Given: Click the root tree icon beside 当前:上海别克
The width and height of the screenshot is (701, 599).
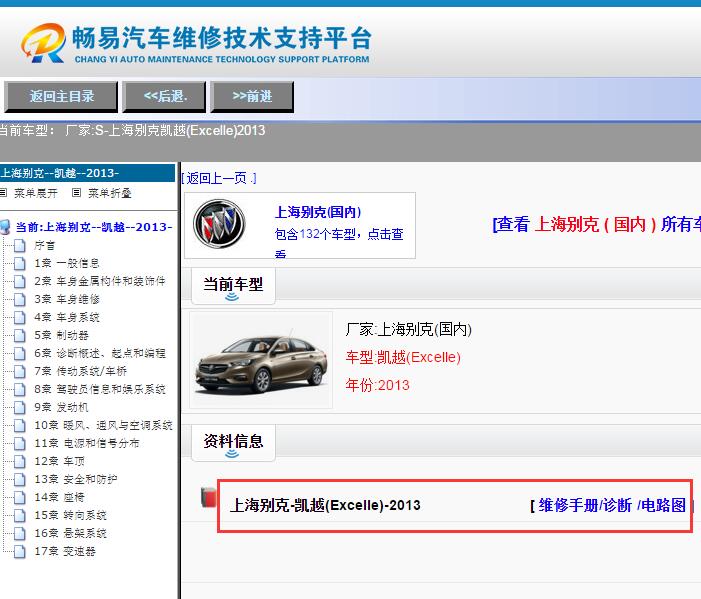Looking at the screenshot, I should [5, 227].
